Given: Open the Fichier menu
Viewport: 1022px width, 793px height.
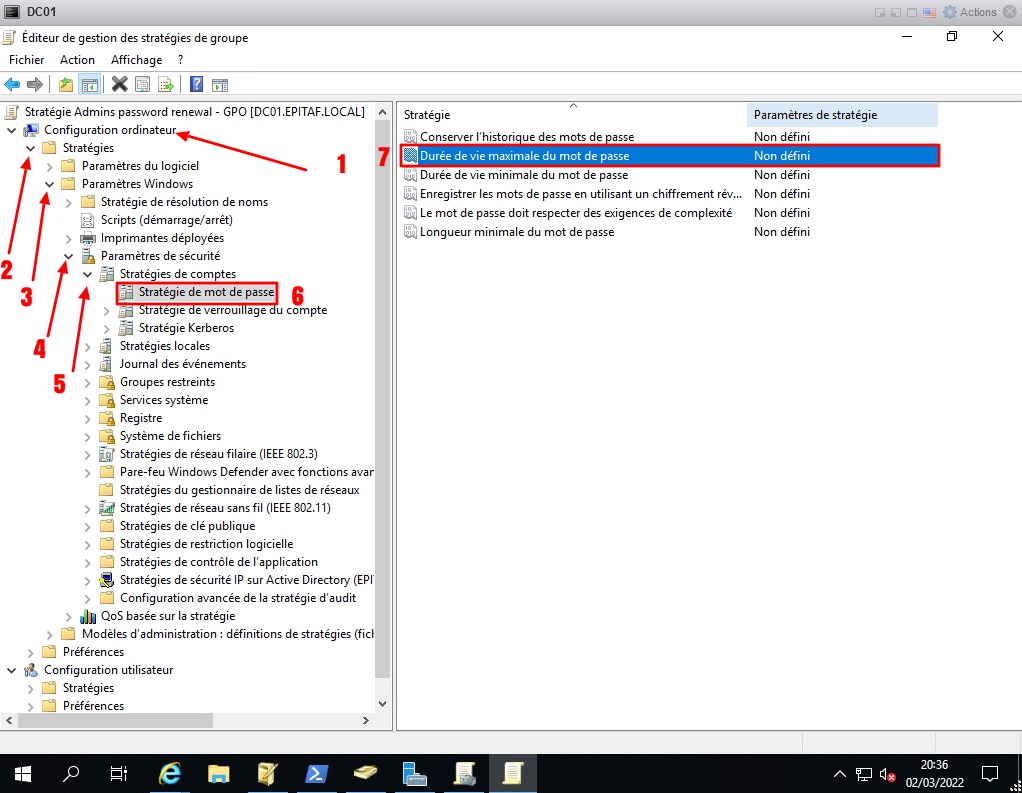Looking at the screenshot, I should click(x=27, y=60).
